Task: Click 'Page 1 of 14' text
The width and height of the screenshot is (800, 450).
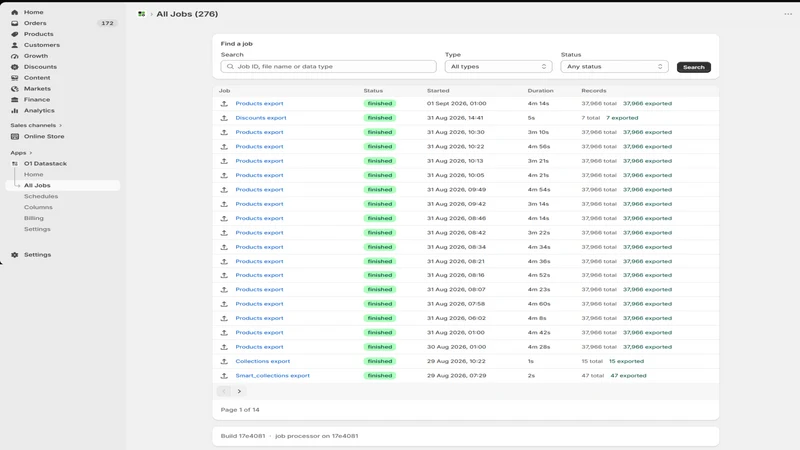Action: coord(240,410)
